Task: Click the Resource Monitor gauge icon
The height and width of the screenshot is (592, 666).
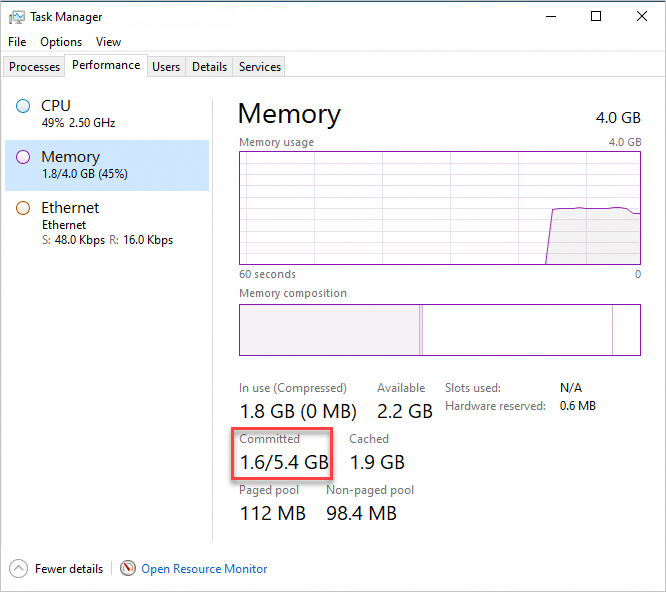Action: [x=128, y=568]
